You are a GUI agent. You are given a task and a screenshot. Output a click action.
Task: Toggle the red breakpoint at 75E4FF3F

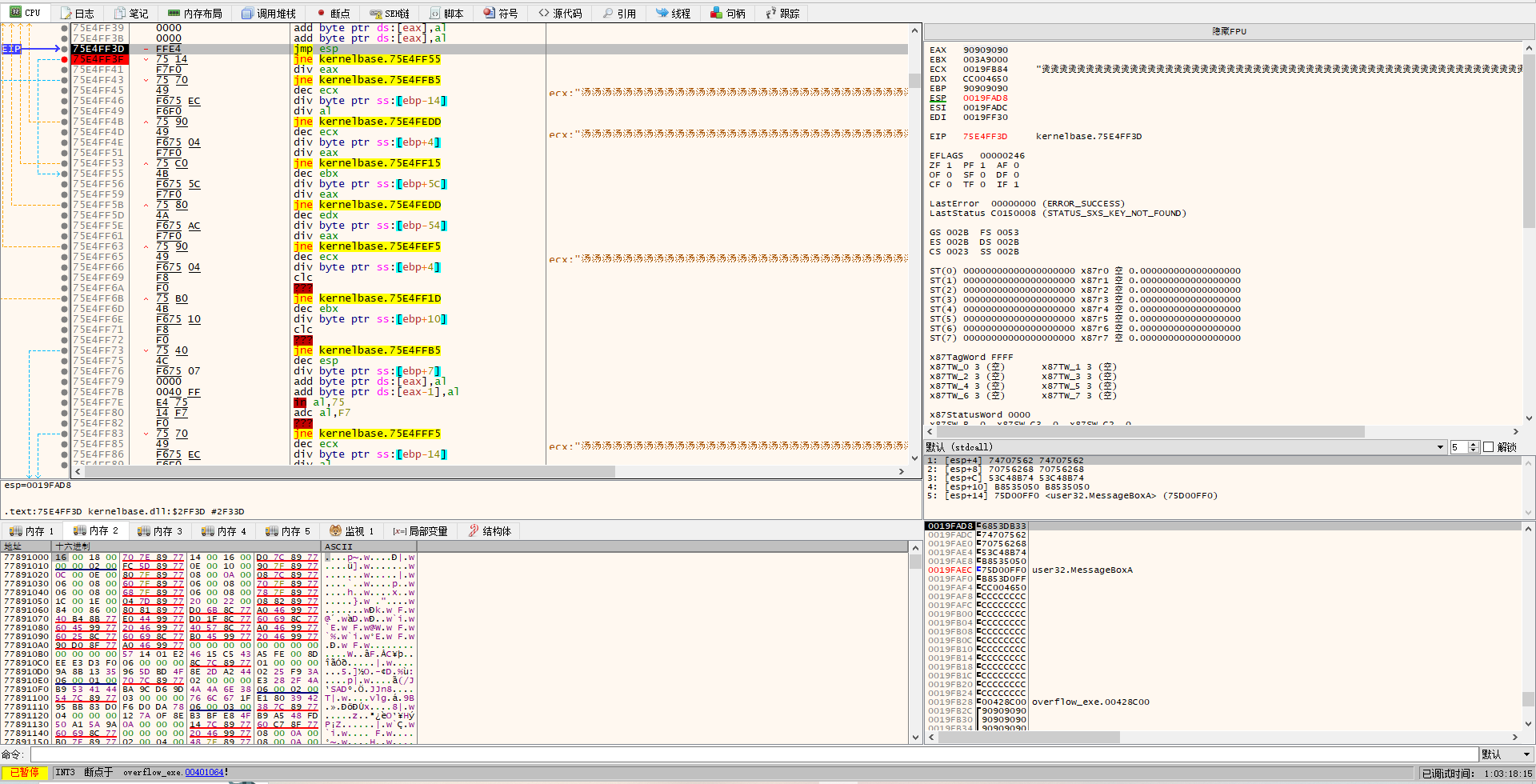click(65, 59)
